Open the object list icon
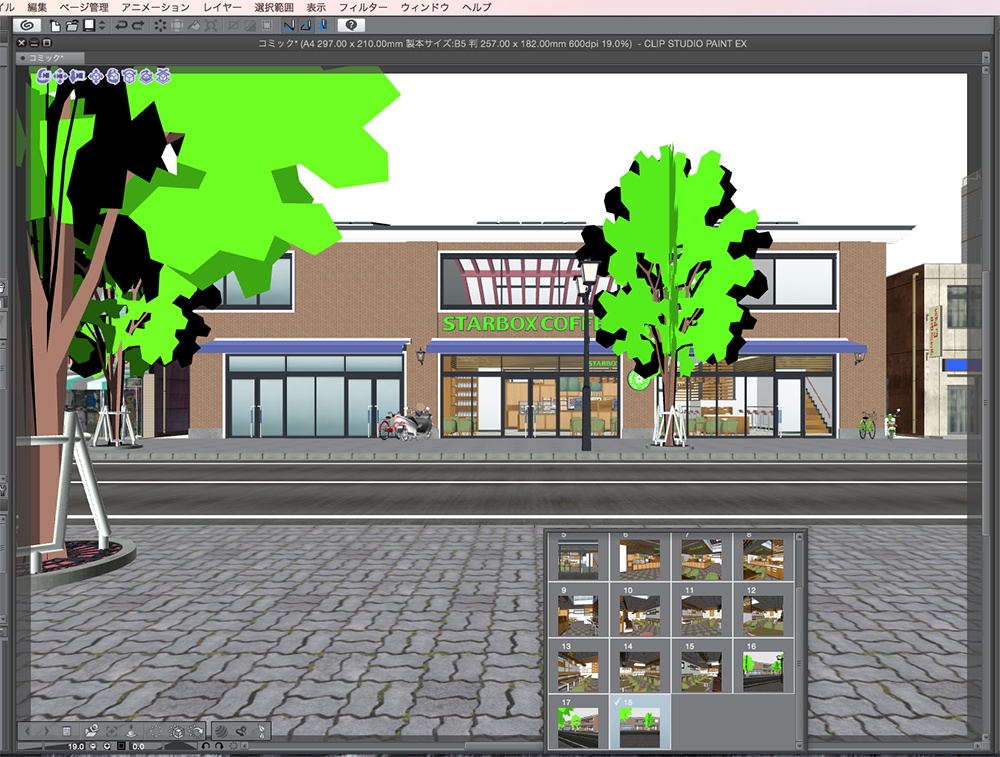1000x757 pixels. point(66,731)
